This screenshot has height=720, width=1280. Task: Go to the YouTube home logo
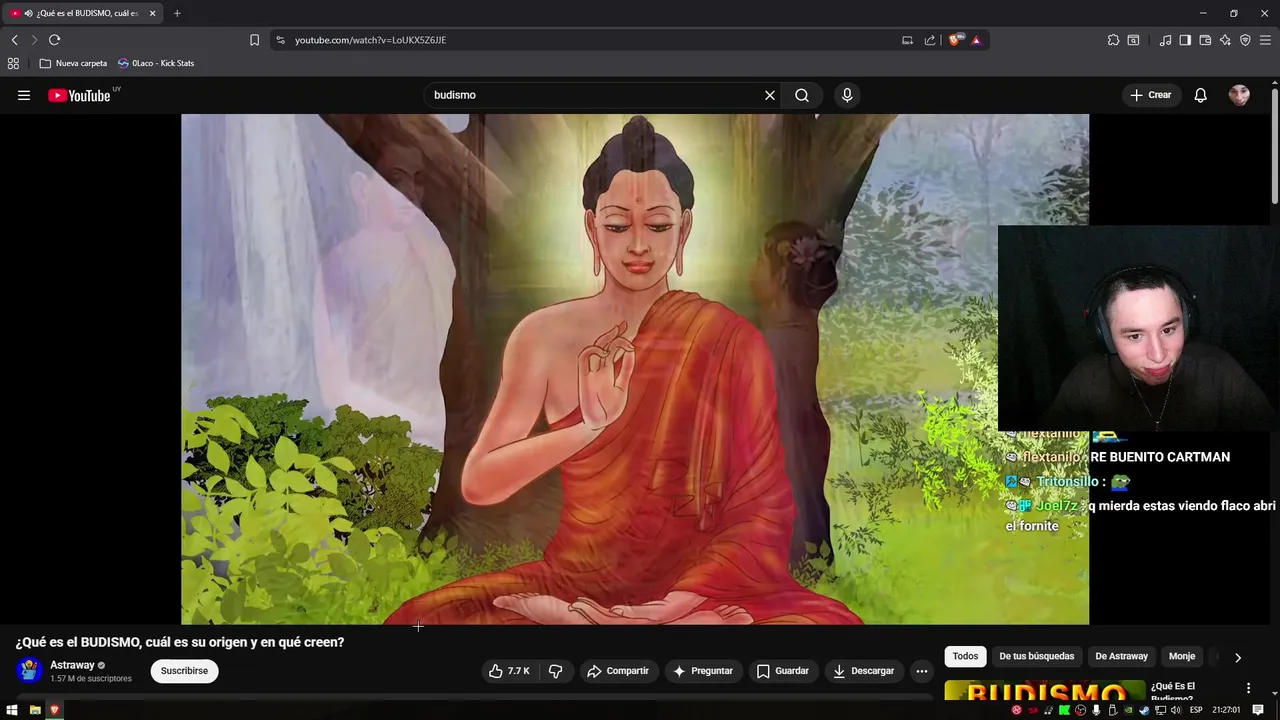coord(79,95)
